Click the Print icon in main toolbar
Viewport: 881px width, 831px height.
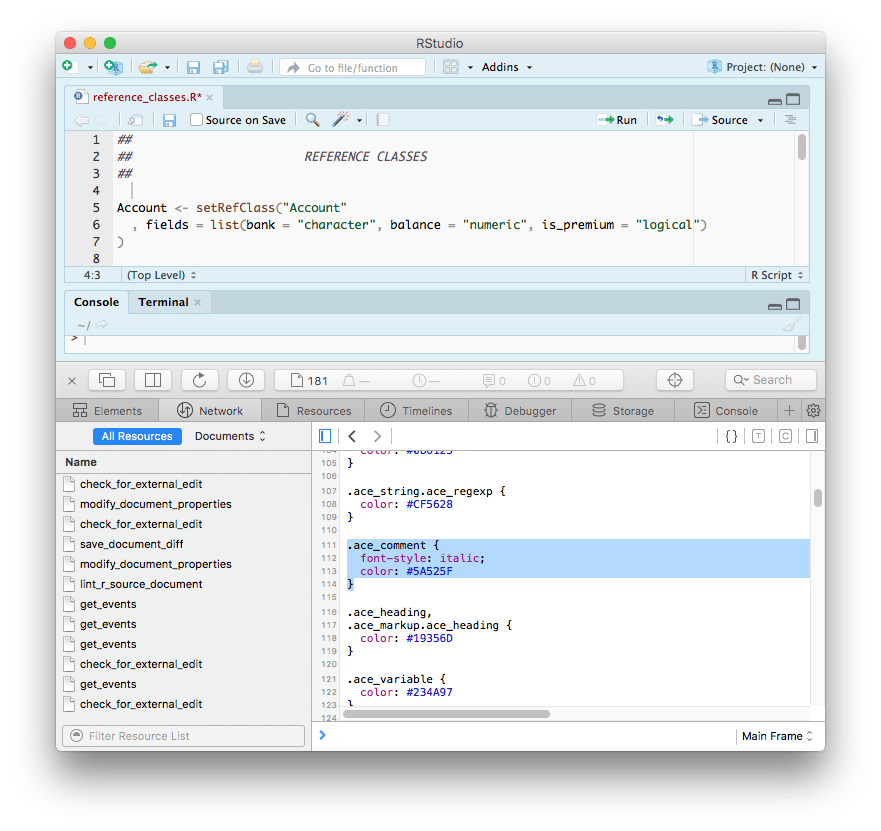[x=255, y=67]
